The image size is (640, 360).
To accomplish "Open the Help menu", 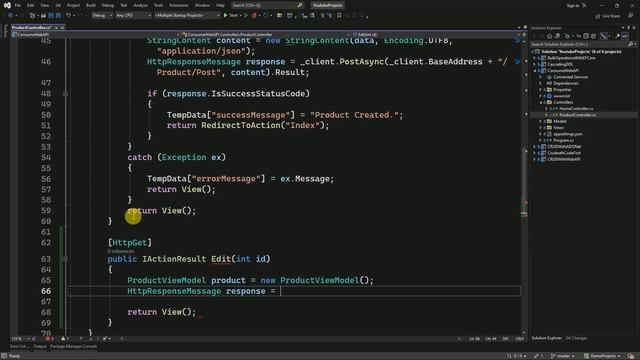I will point(220,5).
